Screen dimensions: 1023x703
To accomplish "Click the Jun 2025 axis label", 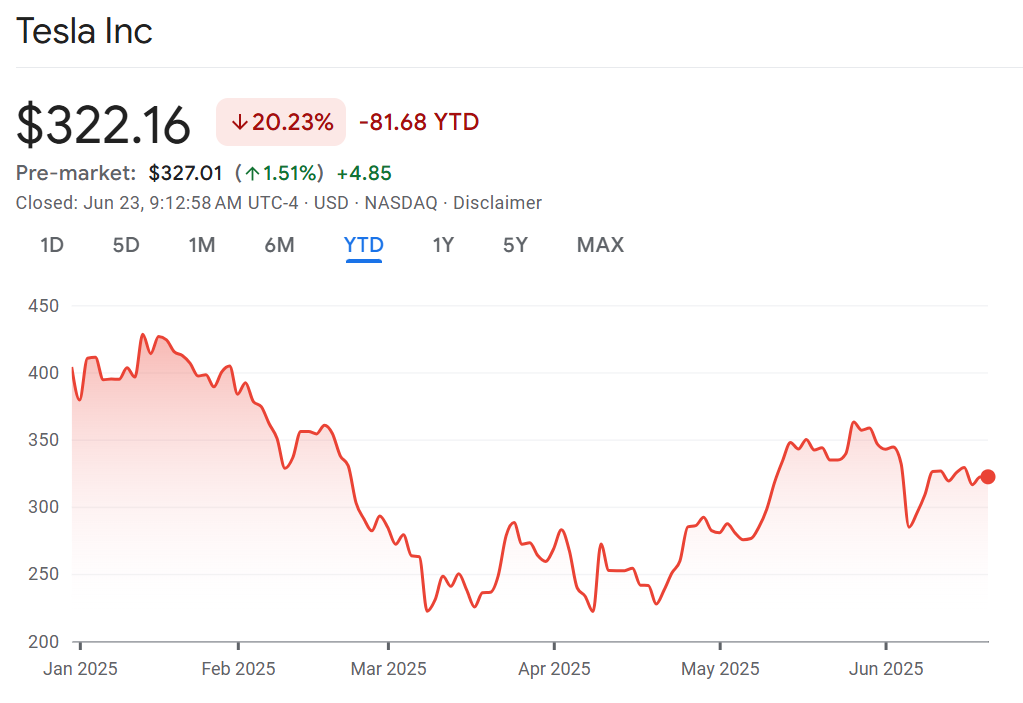I will 886,669.
